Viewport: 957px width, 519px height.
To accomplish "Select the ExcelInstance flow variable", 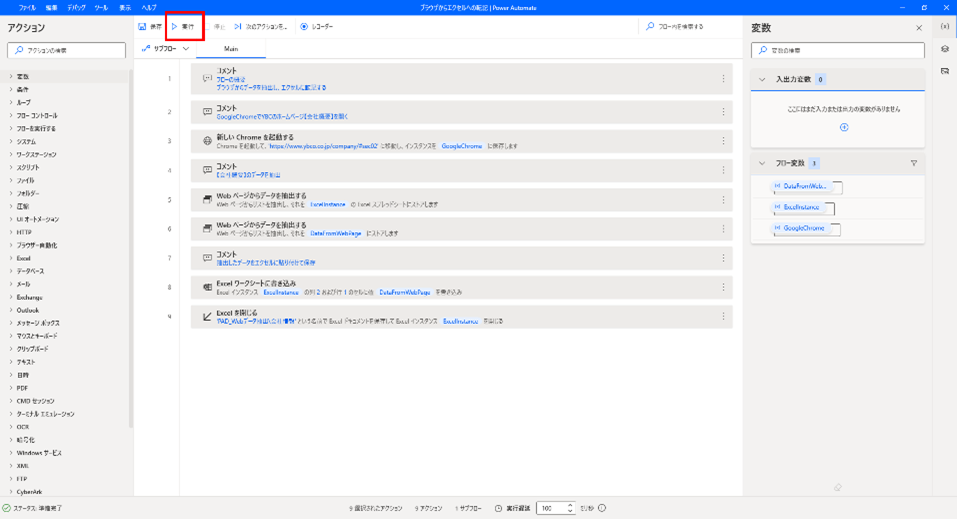I will 801,207.
